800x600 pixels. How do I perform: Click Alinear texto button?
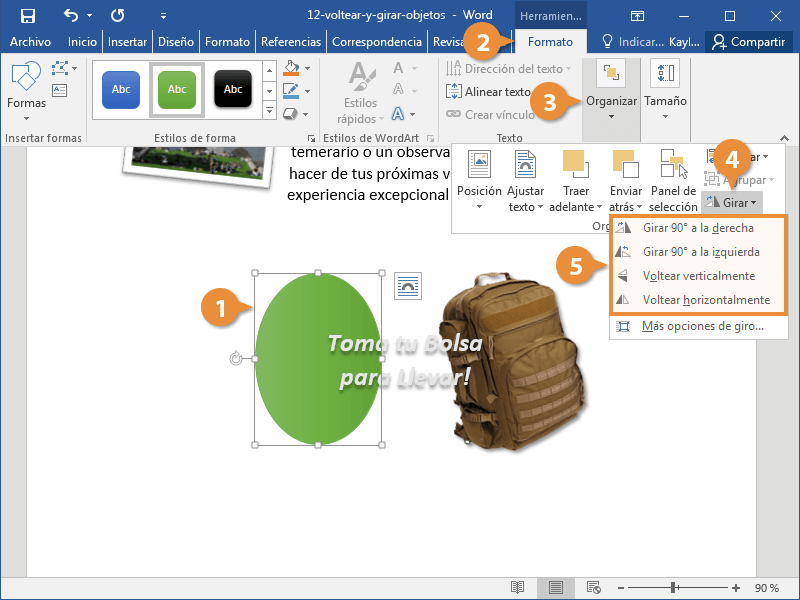pyautogui.click(x=490, y=92)
